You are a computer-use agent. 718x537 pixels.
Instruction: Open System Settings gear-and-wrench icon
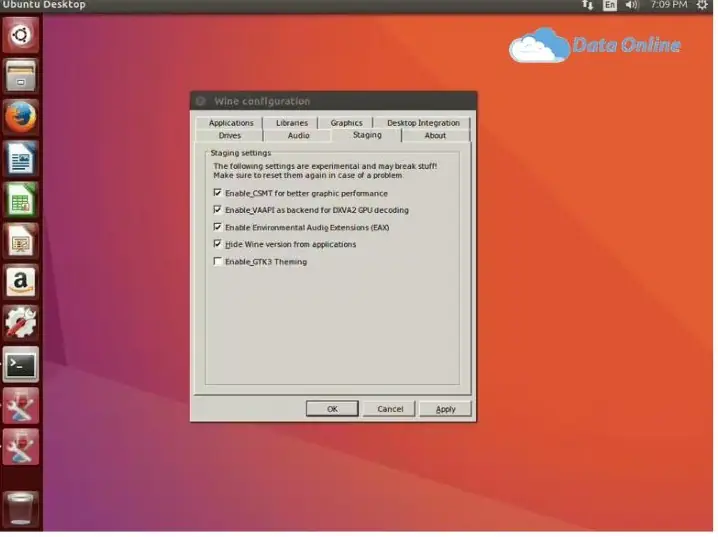(x=21, y=324)
